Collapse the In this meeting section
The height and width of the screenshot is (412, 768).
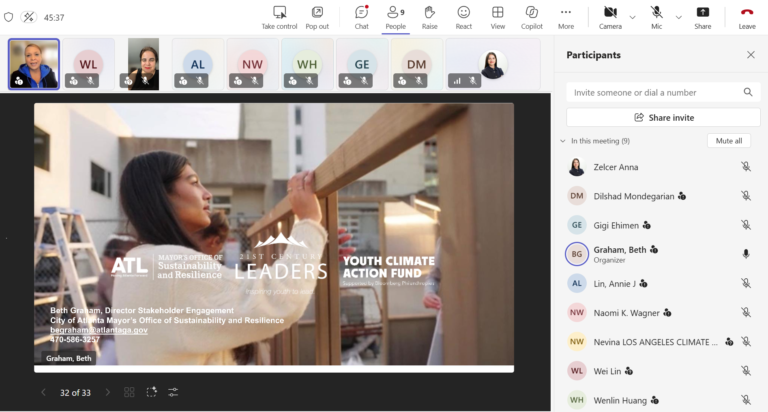tap(562, 141)
